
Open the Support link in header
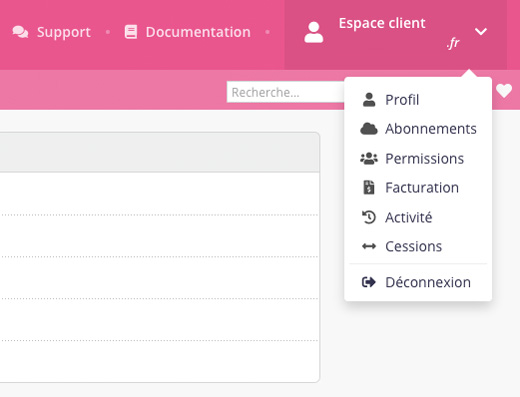click(52, 32)
